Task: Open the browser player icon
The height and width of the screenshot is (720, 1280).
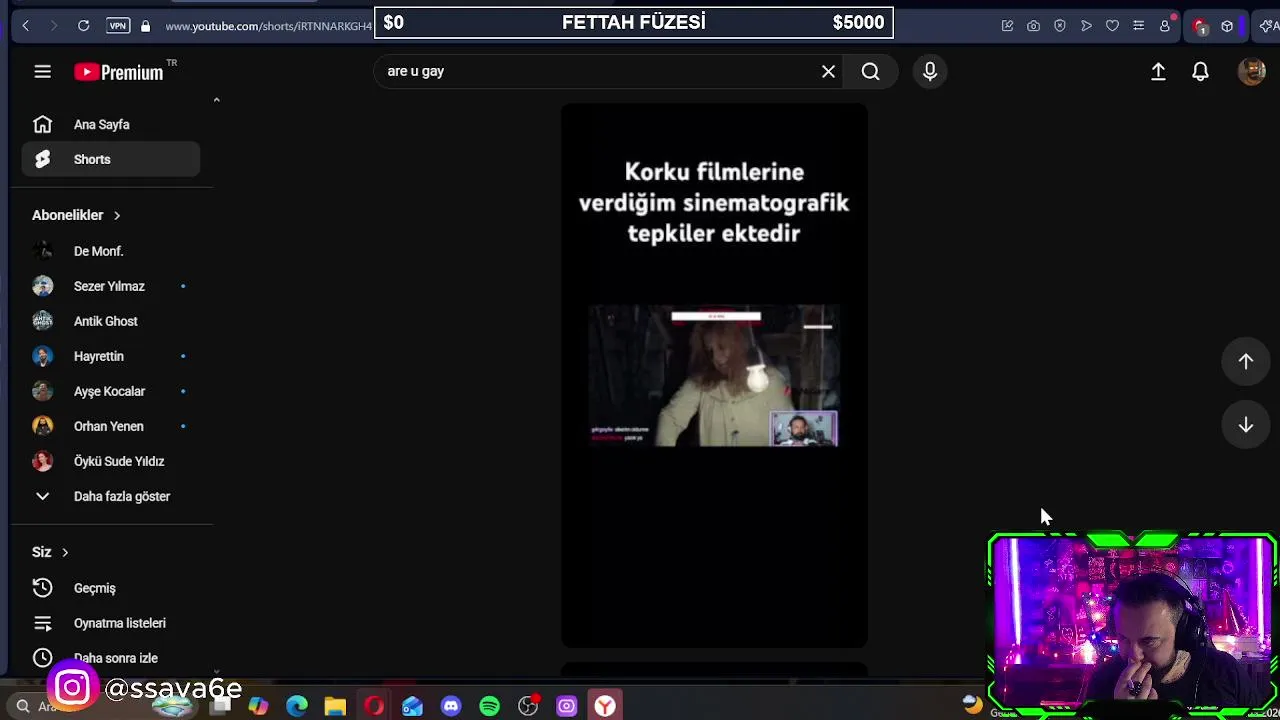Action: pos(1086,25)
